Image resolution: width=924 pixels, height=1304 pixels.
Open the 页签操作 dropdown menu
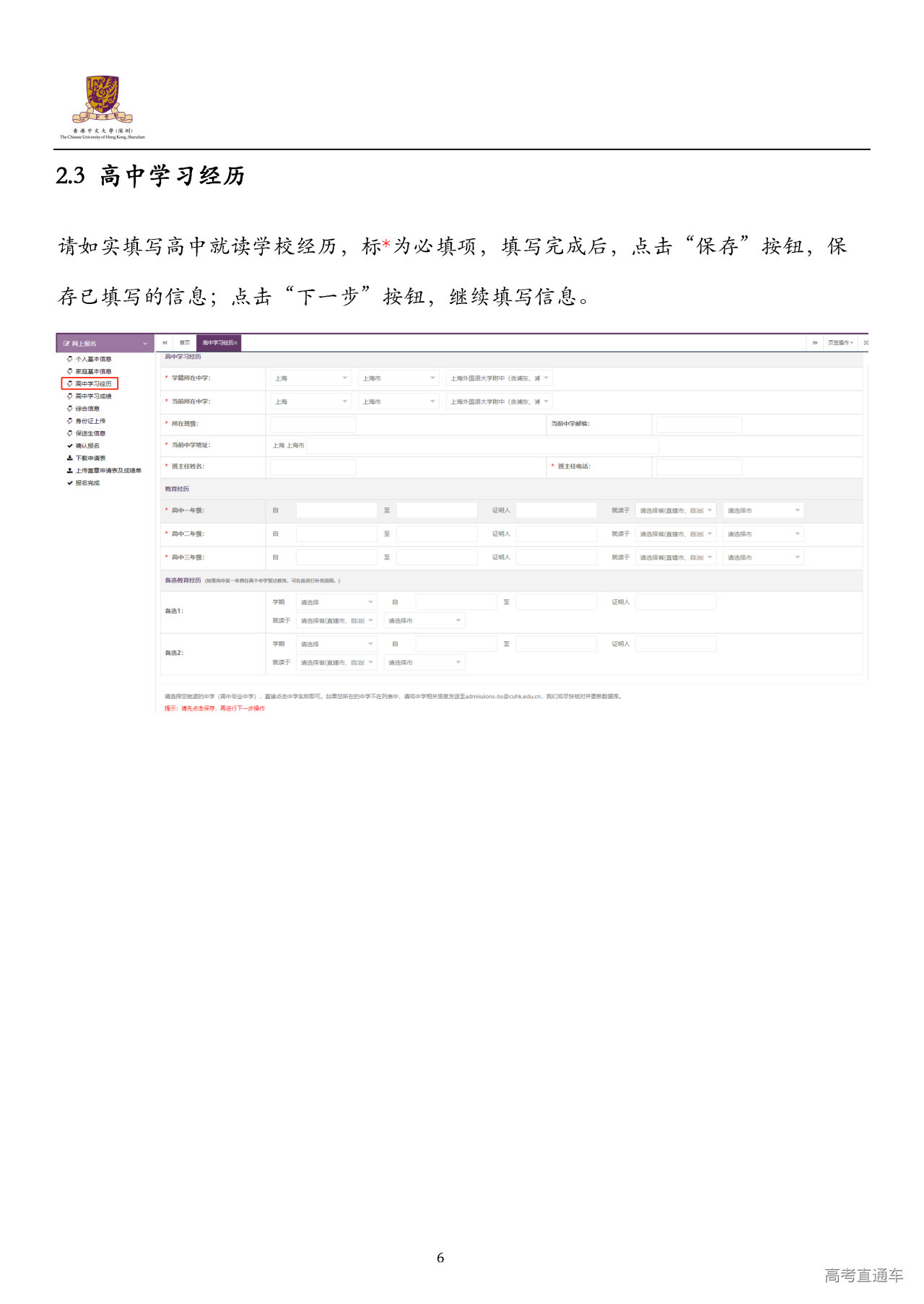pyautogui.click(x=840, y=343)
